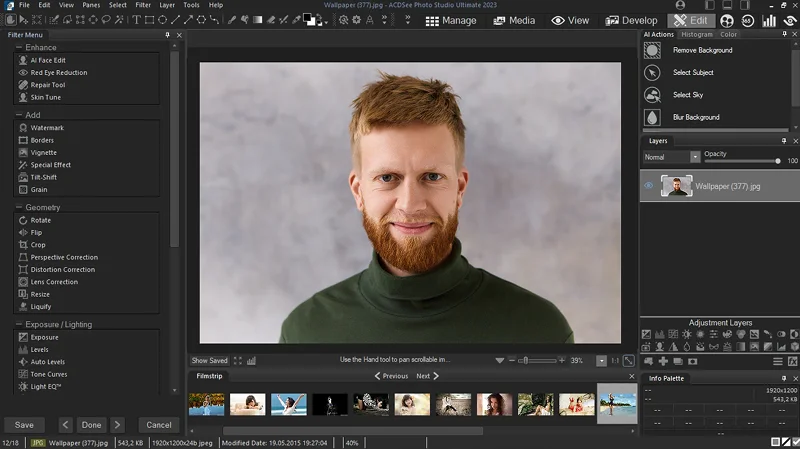Pin the Filter Menu panel

[x=168, y=35]
